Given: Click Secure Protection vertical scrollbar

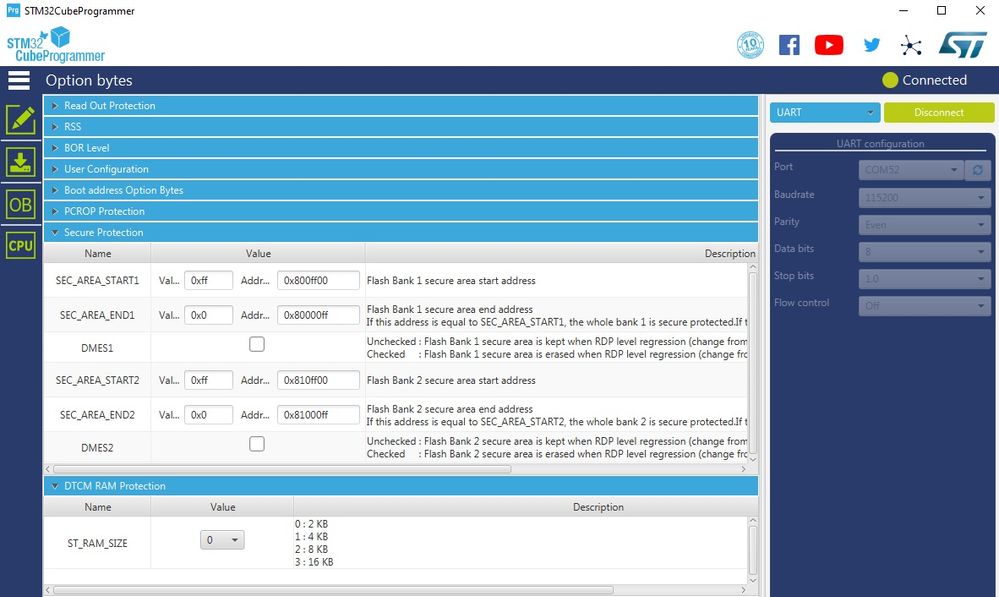Looking at the screenshot, I should coord(752,363).
